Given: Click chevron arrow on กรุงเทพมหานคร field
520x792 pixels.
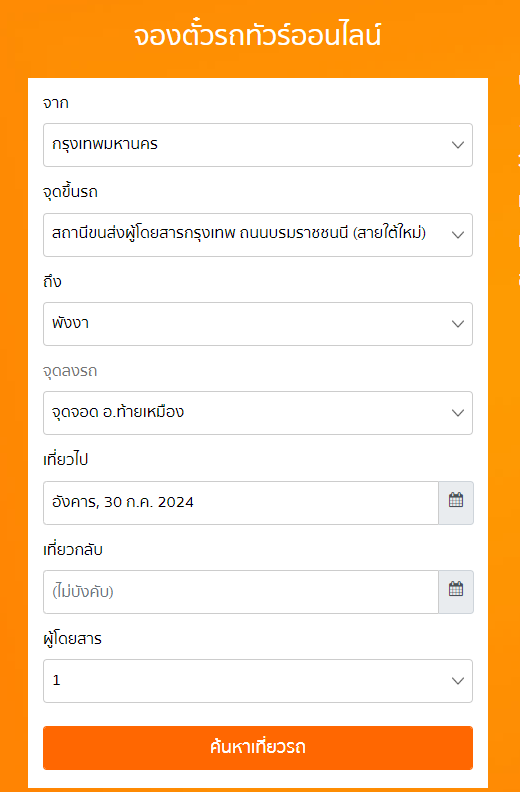Looking at the screenshot, I should click(x=458, y=145).
